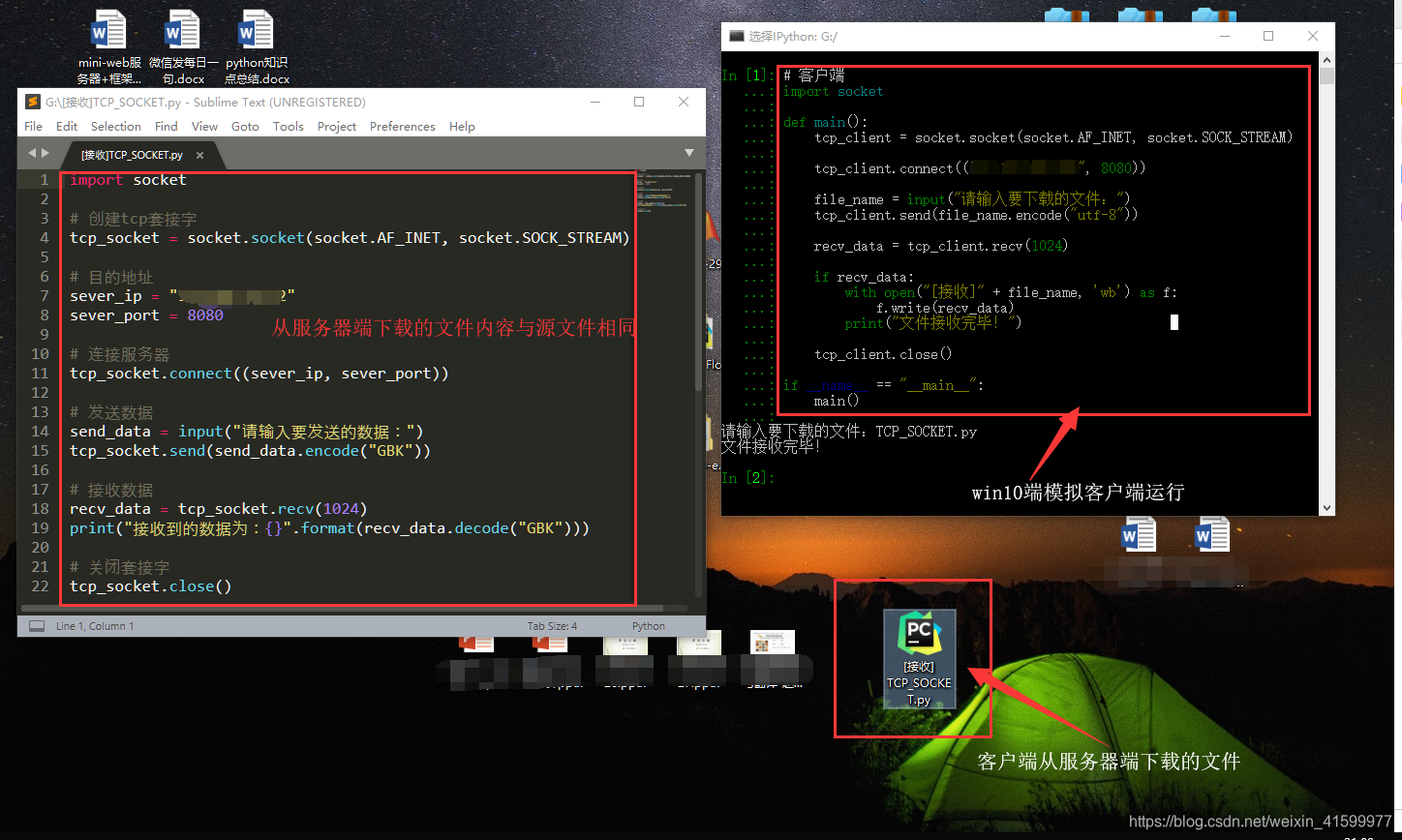Select the [接收]TCP_SOCKET.py PyCharm desktop icon
The image size is (1402, 840).
pos(919,660)
